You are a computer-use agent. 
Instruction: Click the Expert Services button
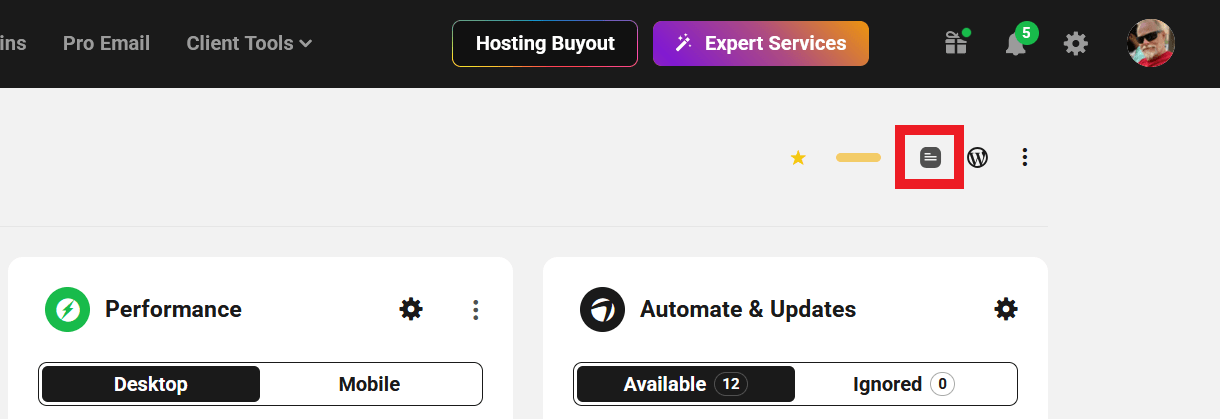761,43
